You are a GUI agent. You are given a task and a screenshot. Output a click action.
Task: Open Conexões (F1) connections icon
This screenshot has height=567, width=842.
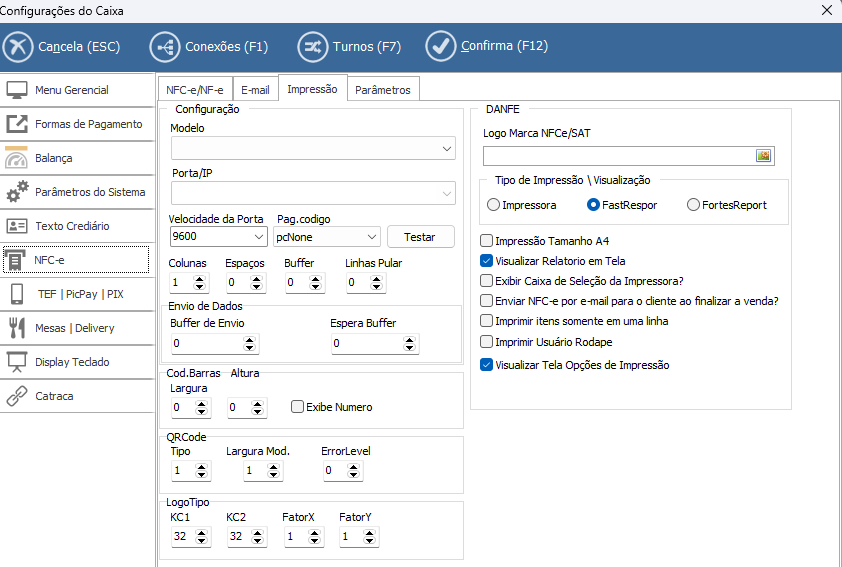coord(165,46)
